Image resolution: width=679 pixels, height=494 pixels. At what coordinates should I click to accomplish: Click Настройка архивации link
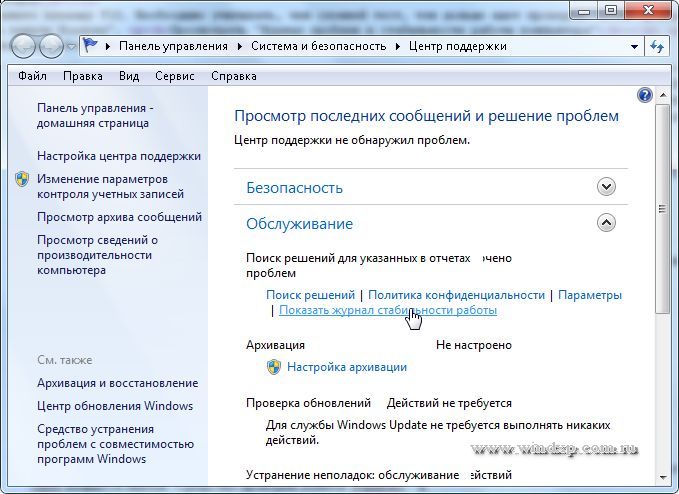click(347, 367)
